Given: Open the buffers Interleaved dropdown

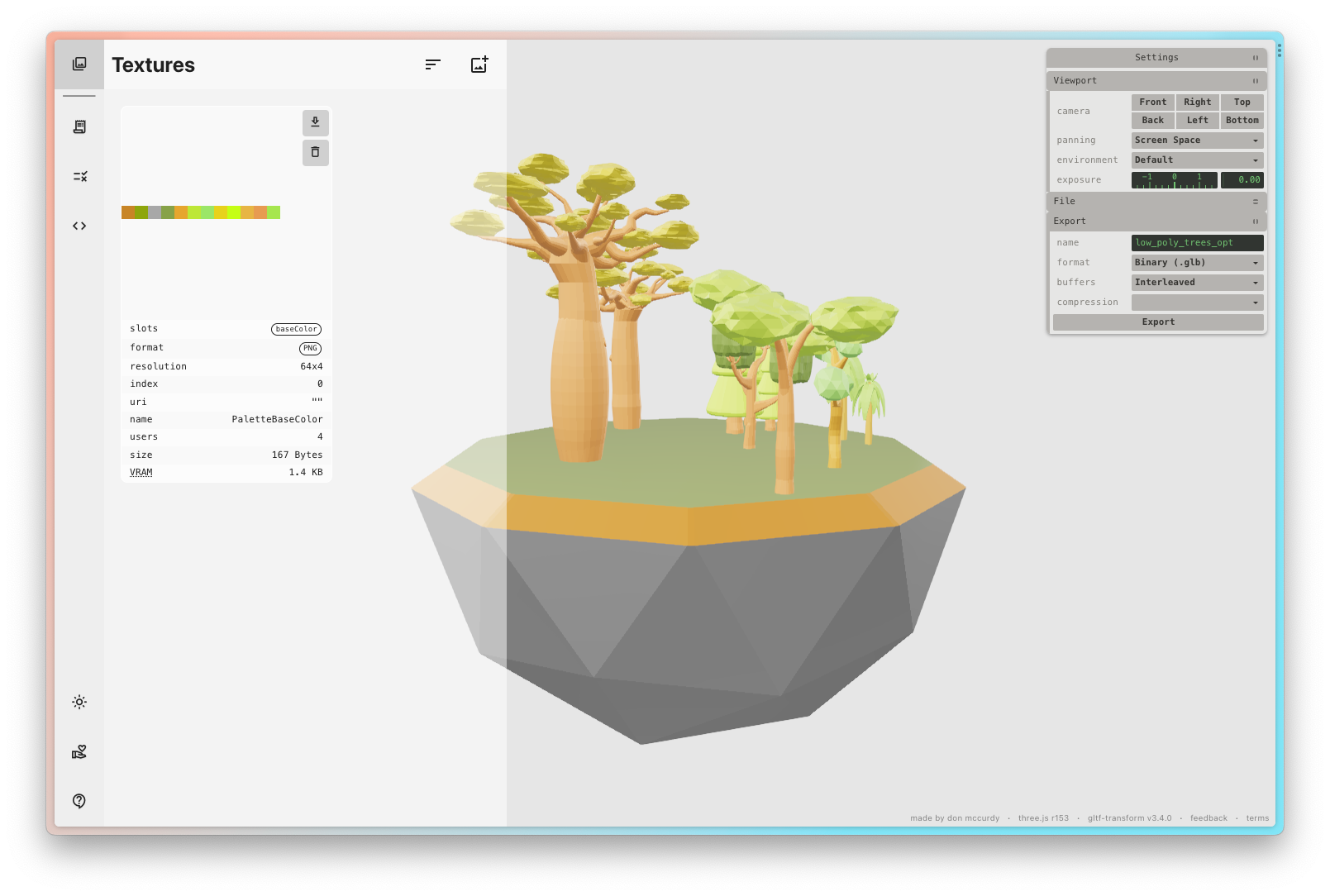Looking at the screenshot, I should 1196,283.
